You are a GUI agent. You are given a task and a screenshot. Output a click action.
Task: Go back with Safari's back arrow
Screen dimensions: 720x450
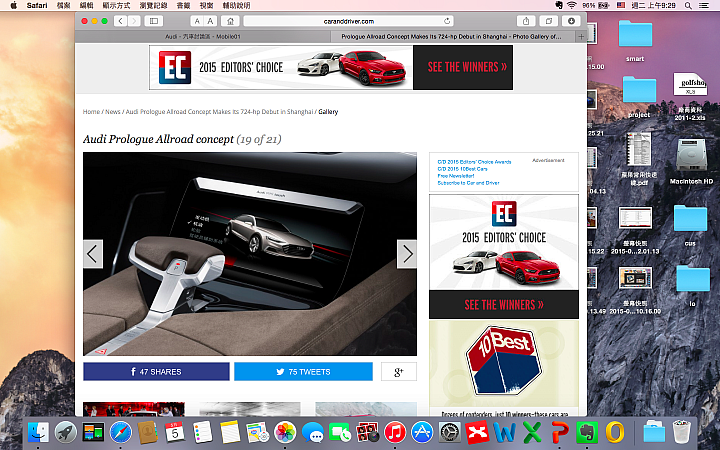[x=121, y=21]
